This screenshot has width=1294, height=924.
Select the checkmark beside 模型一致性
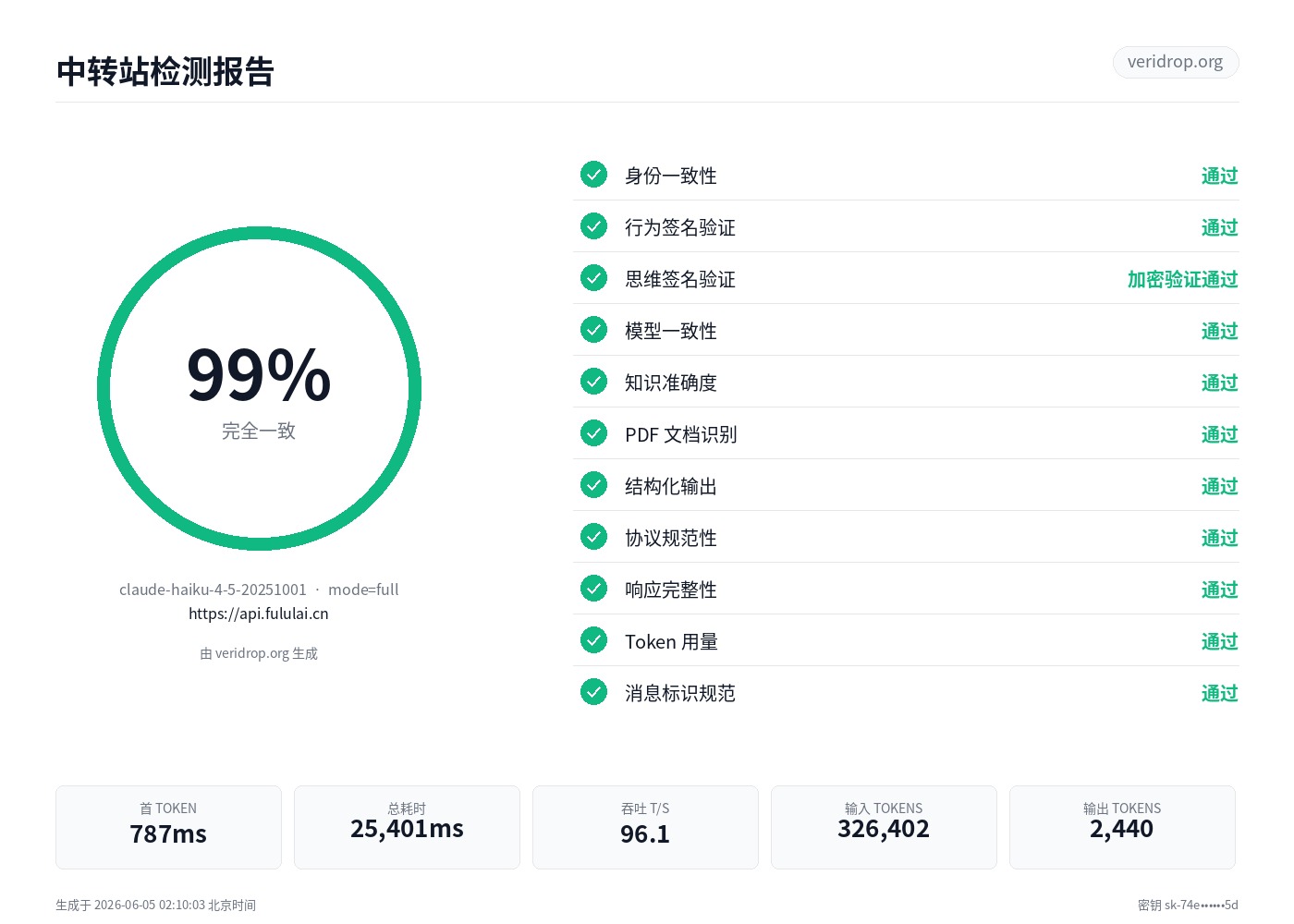pyautogui.click(x=593, y=329)
